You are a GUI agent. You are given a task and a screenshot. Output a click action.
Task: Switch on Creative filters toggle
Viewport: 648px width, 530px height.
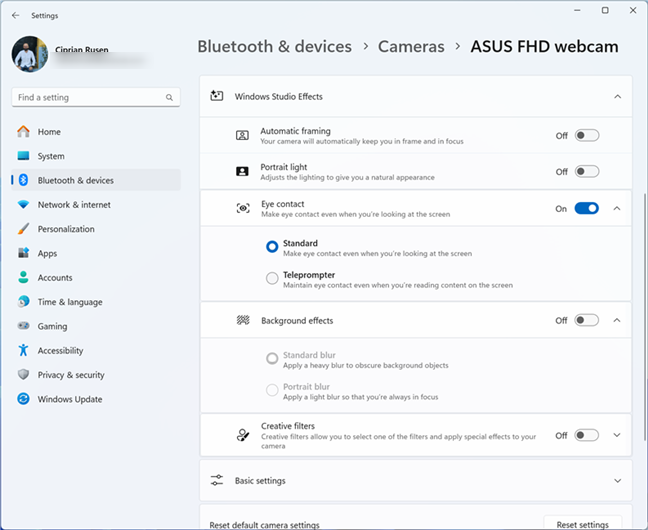coord(586,435)
